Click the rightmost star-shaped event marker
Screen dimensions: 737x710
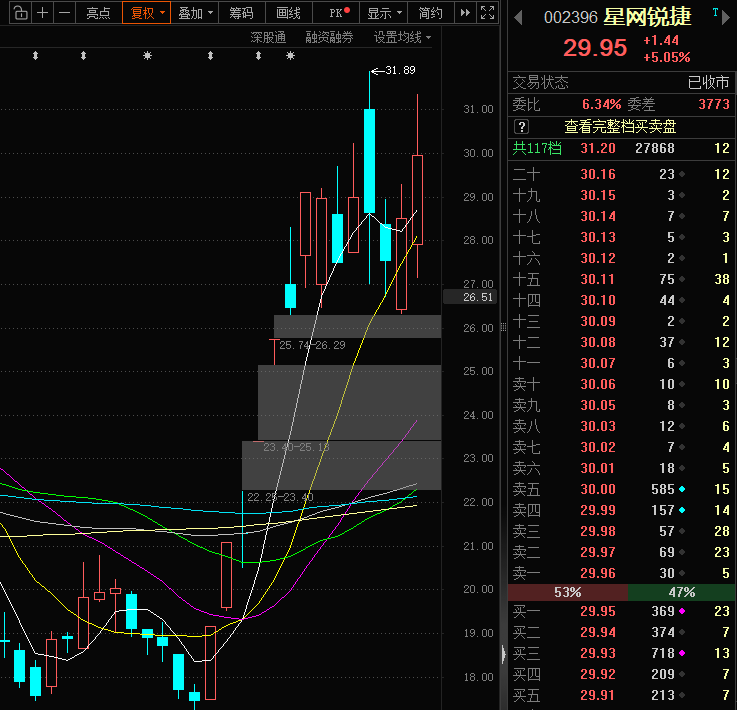pyautogui.click(x=290, y=56)
